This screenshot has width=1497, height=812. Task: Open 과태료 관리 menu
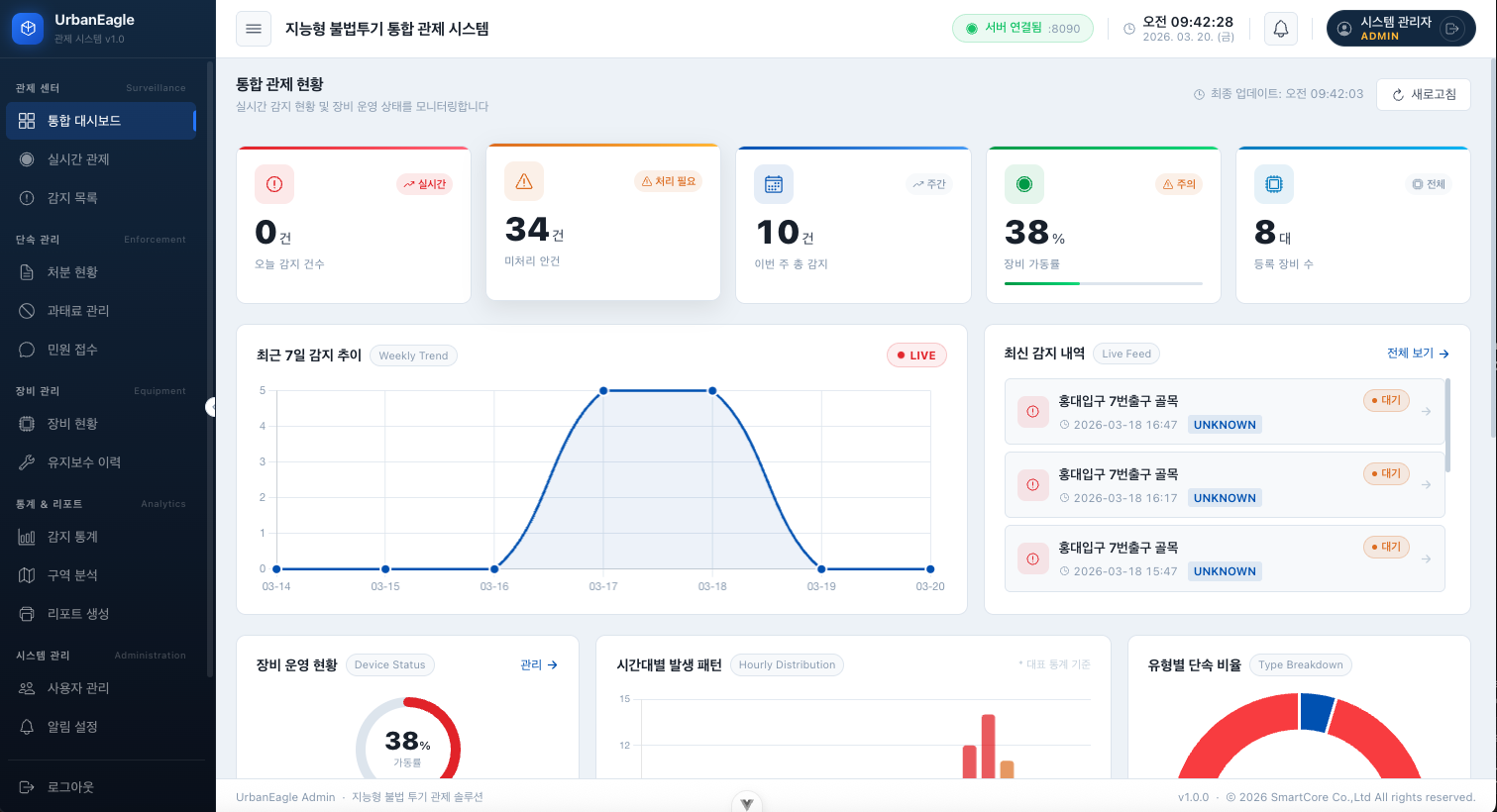(x=101, y=311)
